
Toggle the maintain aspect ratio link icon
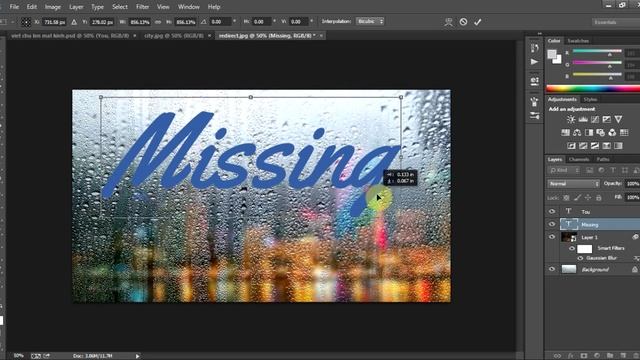[x=158, y=22]
